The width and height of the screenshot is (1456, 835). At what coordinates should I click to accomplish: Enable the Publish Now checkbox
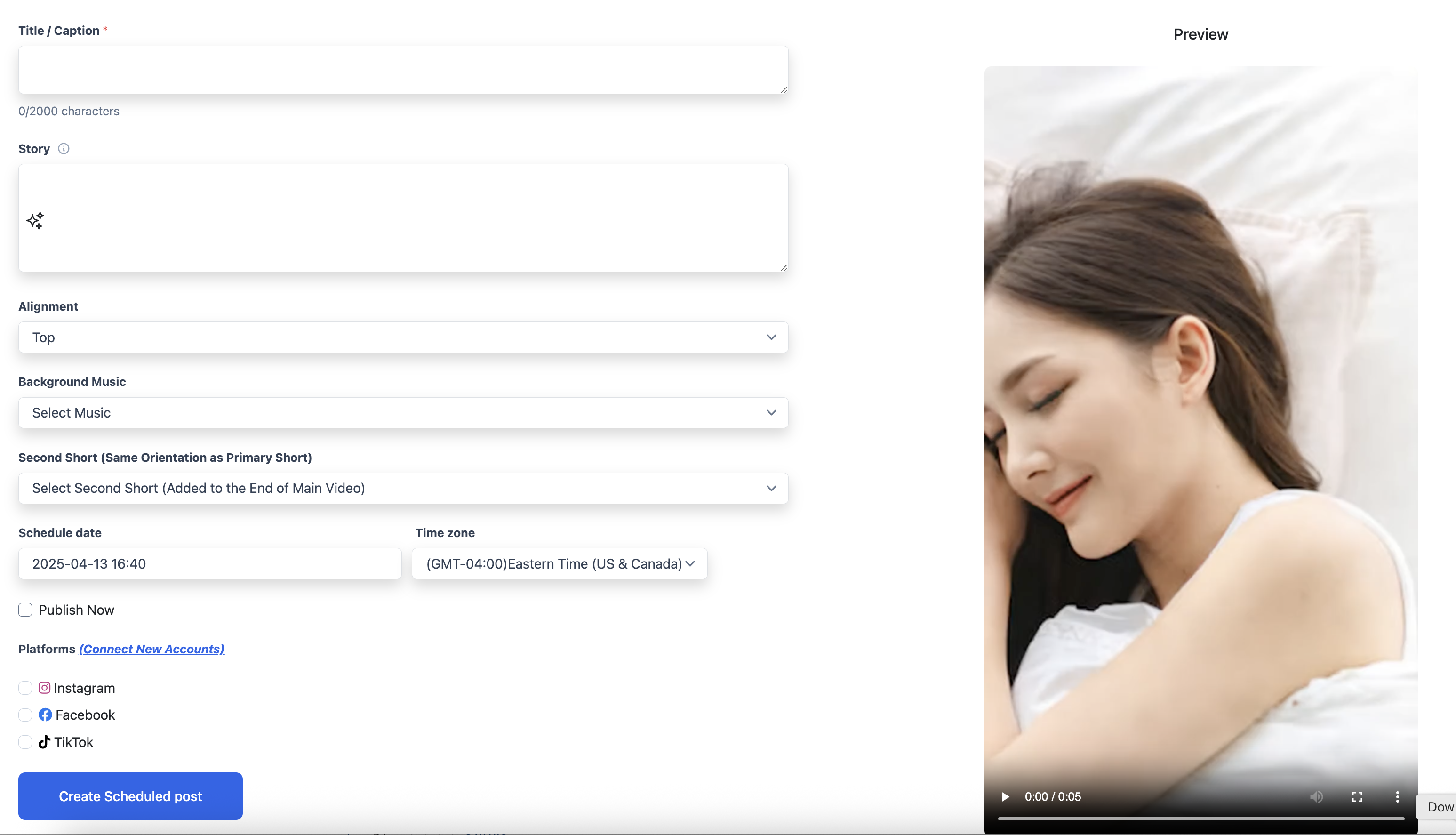[x=25, y=610]
